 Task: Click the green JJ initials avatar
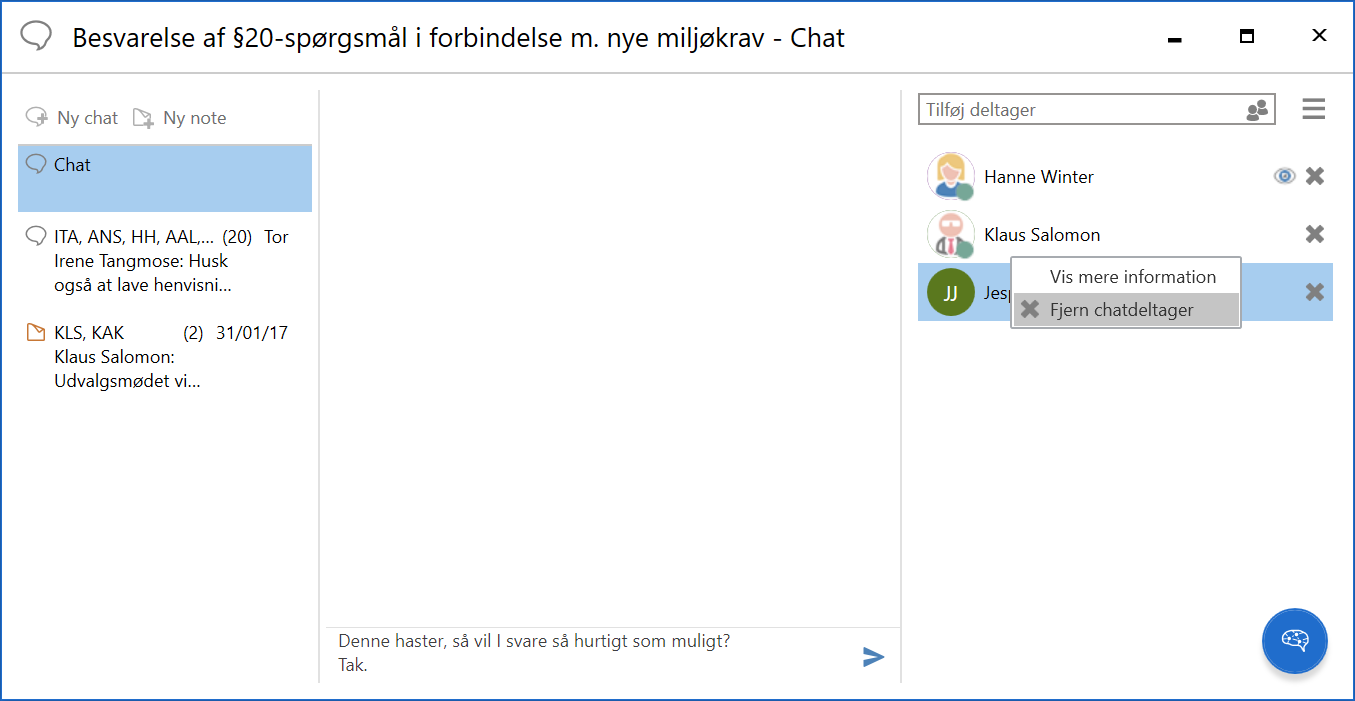point(950,292)
